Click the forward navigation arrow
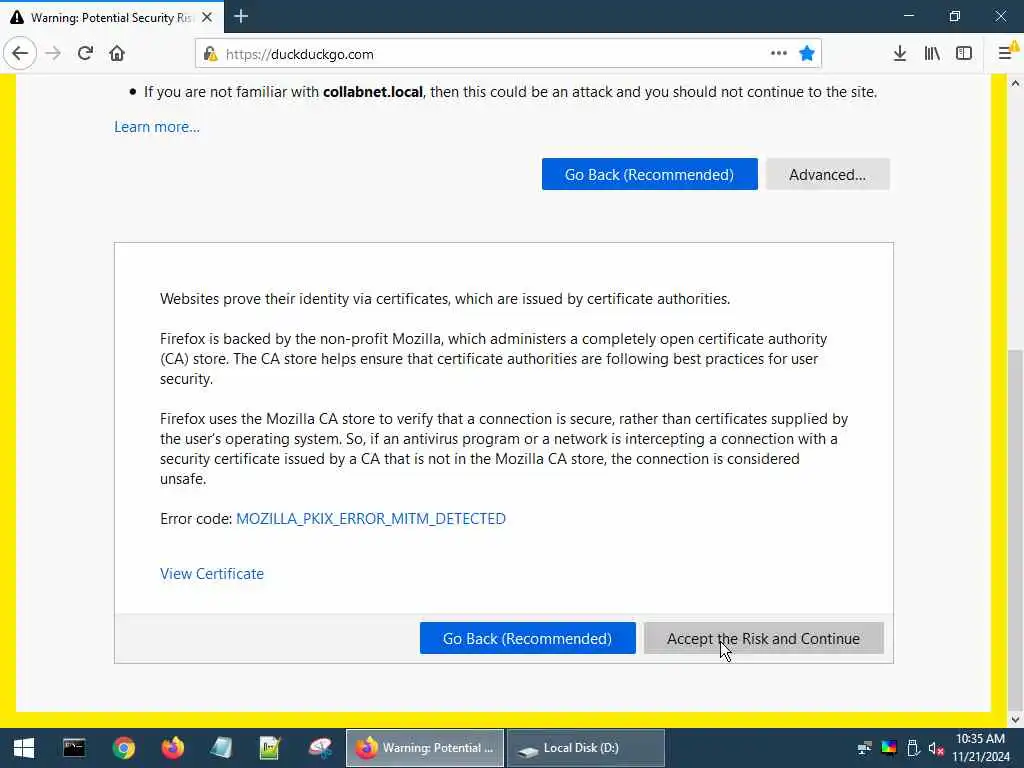Image resolution: width=1024 pixels, height=768 pixels. point(53,54)
